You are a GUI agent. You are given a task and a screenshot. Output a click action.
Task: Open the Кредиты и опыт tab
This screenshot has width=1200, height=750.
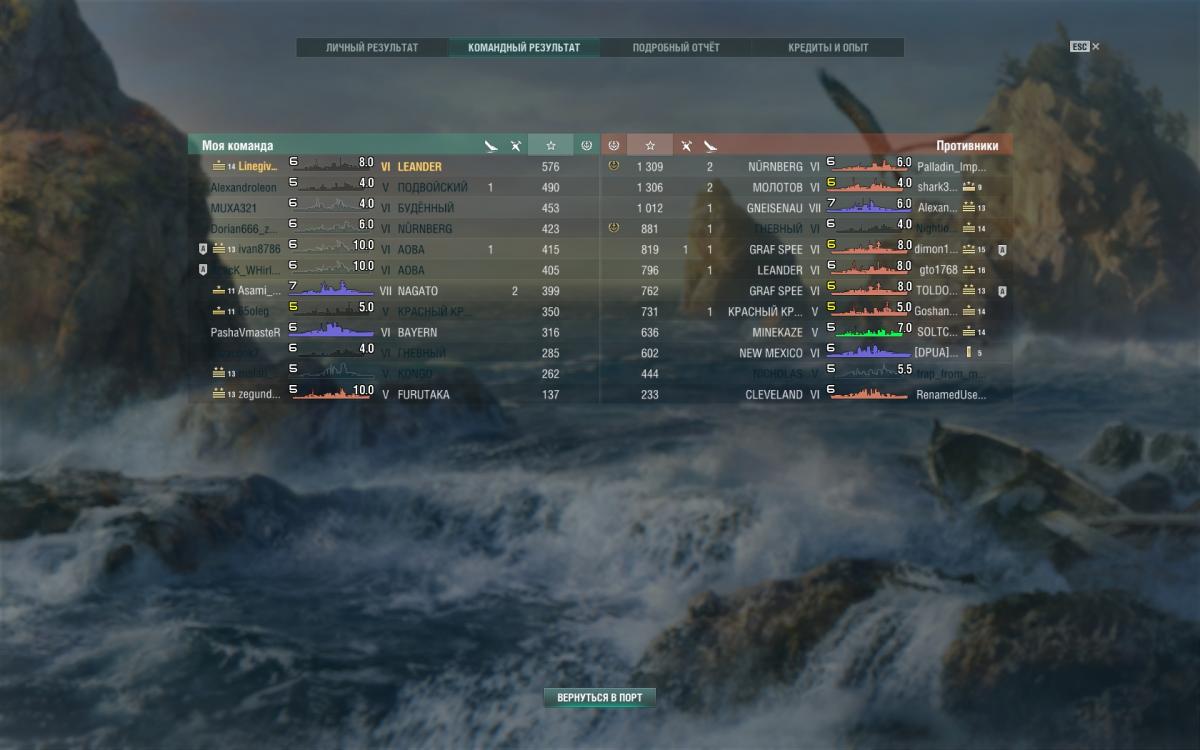(828, 47)
